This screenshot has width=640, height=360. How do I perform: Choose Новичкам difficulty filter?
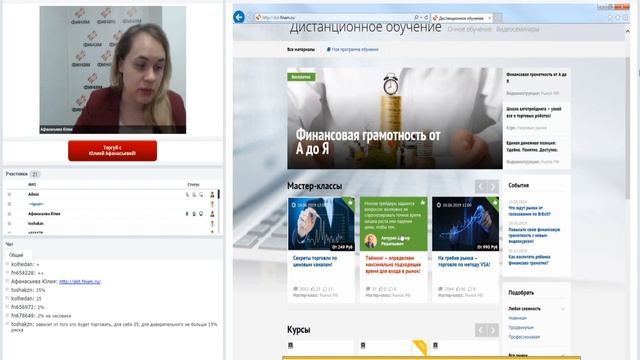tap(518, 318)
